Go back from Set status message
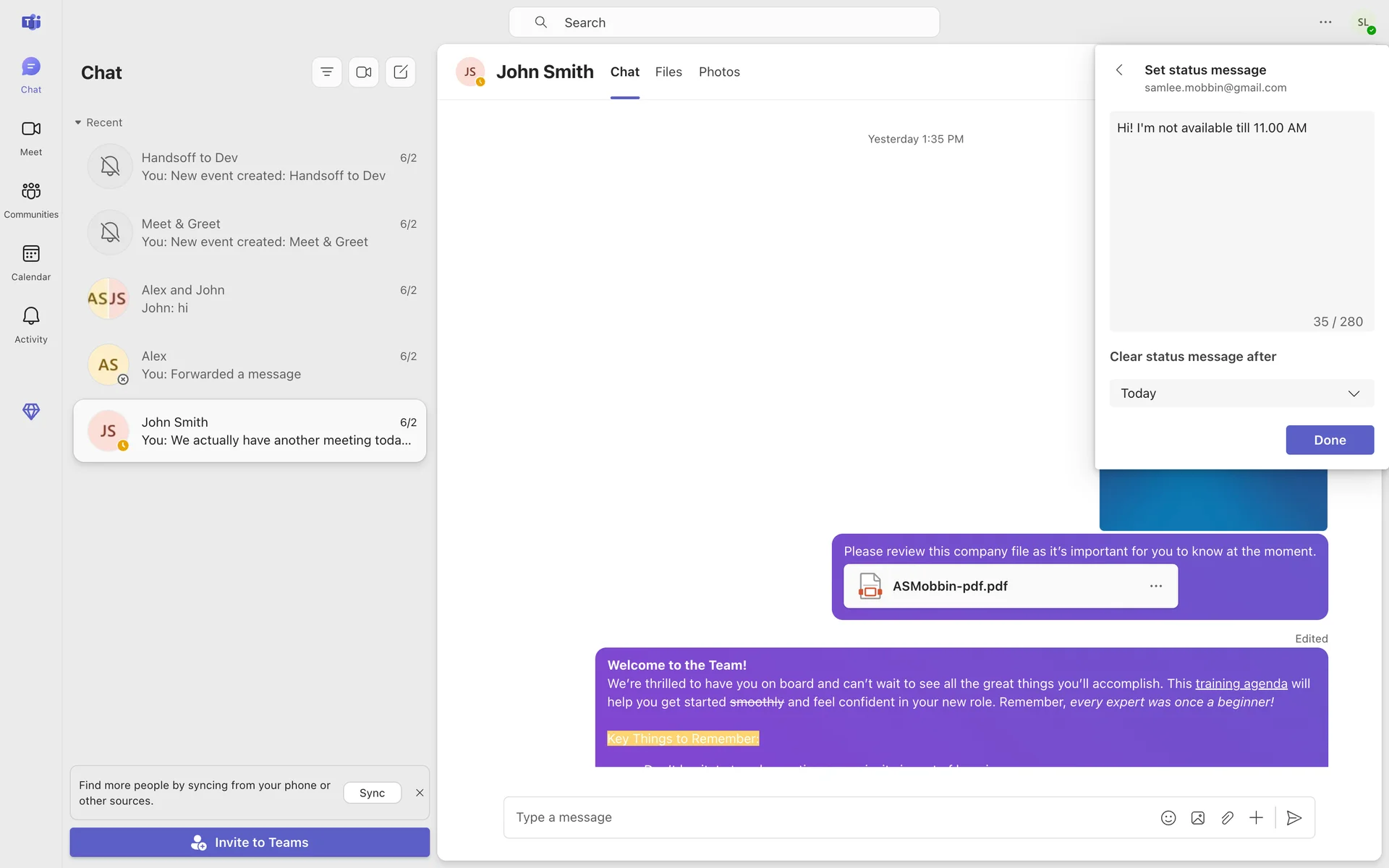This screenshot has height=868, width=1389. pos(1119,70)
